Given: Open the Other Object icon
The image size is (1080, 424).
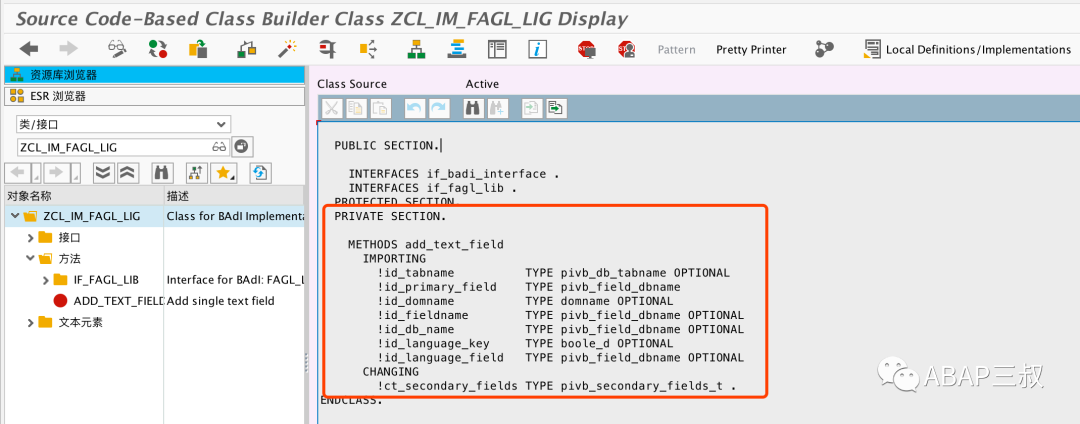Looking at the screenshot, I should coord(198,49).
